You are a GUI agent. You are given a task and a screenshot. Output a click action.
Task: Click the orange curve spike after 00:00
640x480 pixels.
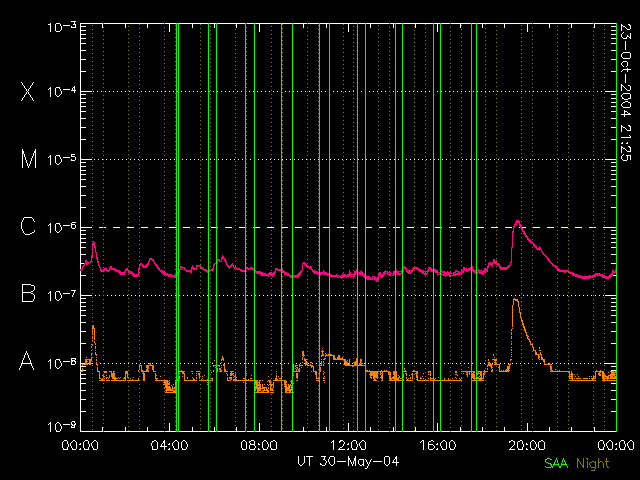(x=93, y=327)
